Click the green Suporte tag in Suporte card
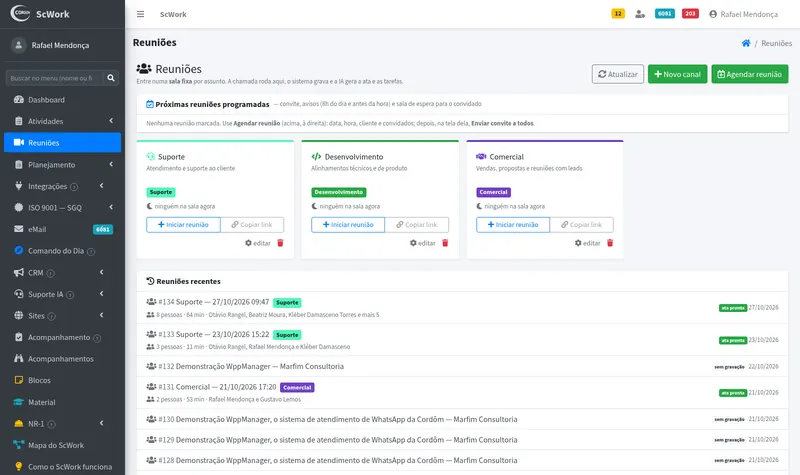 click(161, 192)
